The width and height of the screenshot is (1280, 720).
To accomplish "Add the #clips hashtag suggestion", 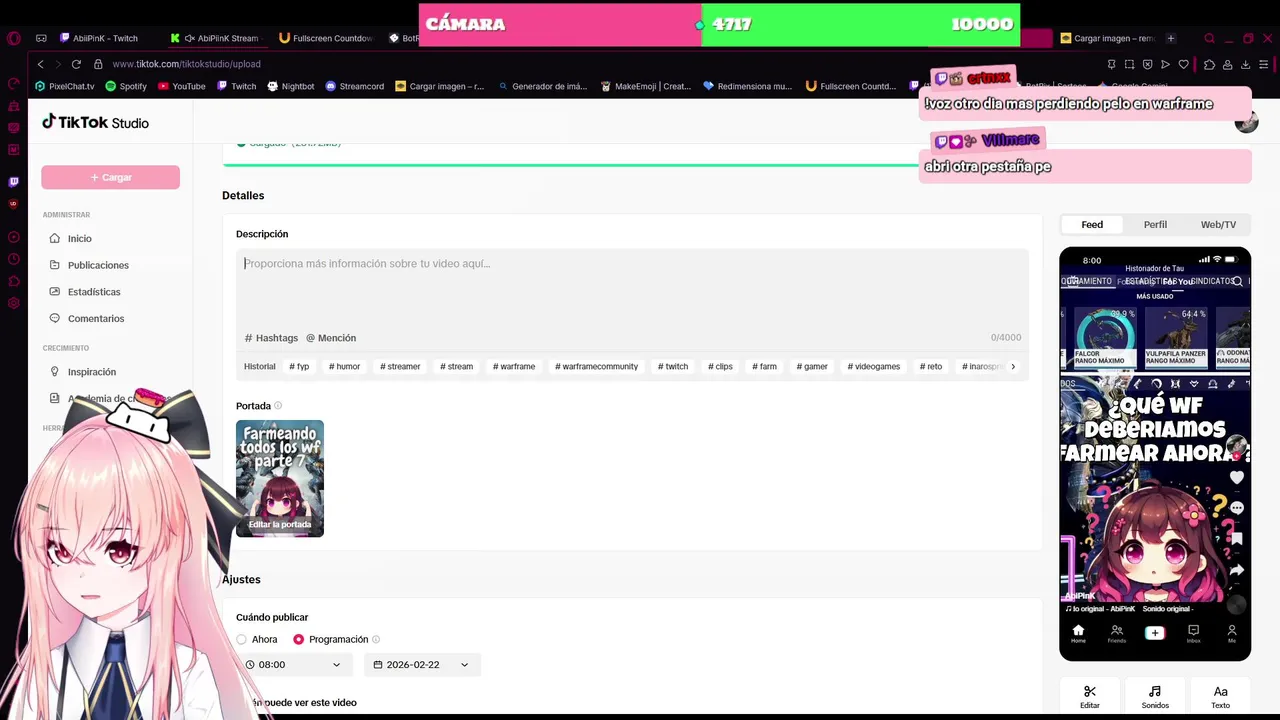I will point(720,366).
